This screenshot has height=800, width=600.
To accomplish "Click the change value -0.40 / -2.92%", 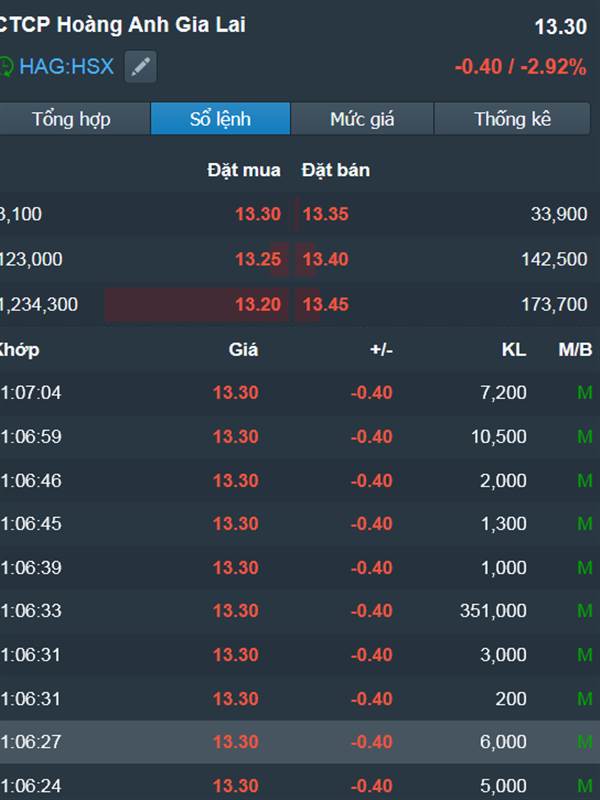I will [x=520, y=67].
